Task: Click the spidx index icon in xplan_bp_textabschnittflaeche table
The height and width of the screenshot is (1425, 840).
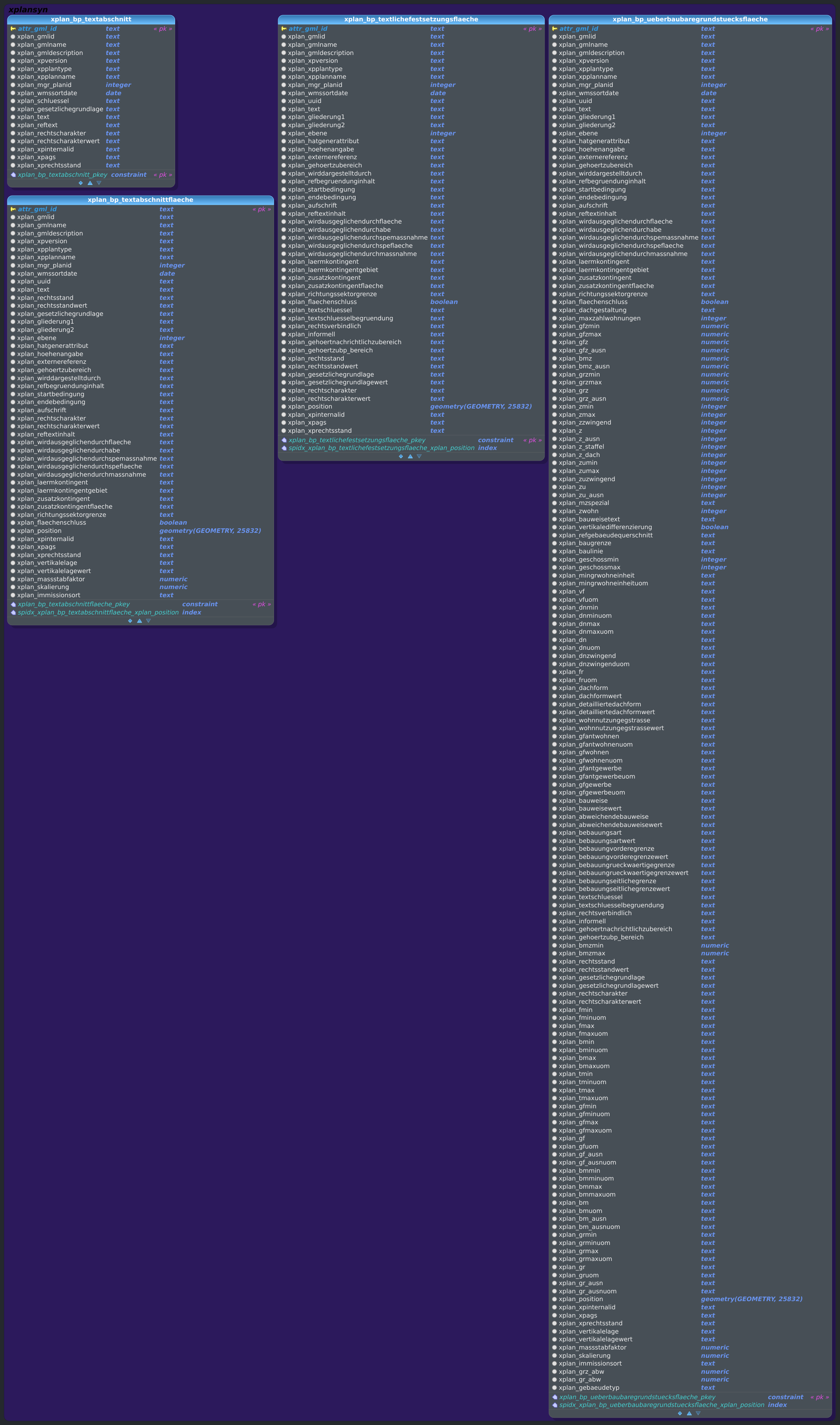Action: pos(13,612)
